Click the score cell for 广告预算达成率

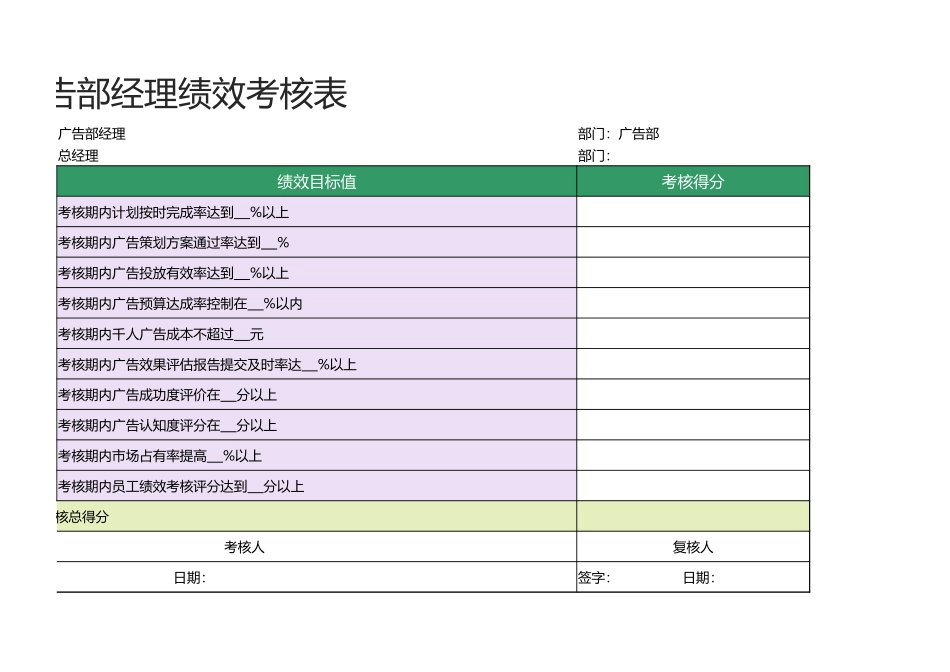coord(692,303)
